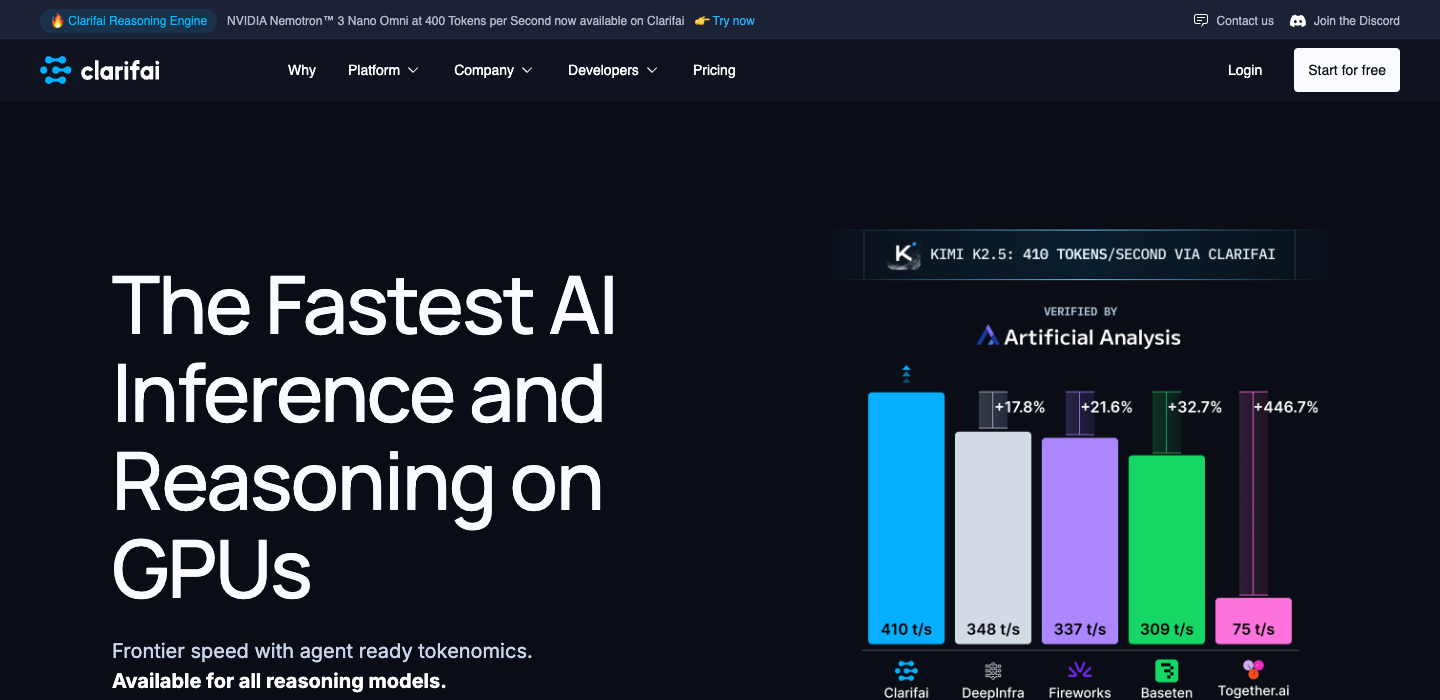Click the +32.7% label
The width and height of the screenshot is (1440, 700).
[x=1194, y=407]
